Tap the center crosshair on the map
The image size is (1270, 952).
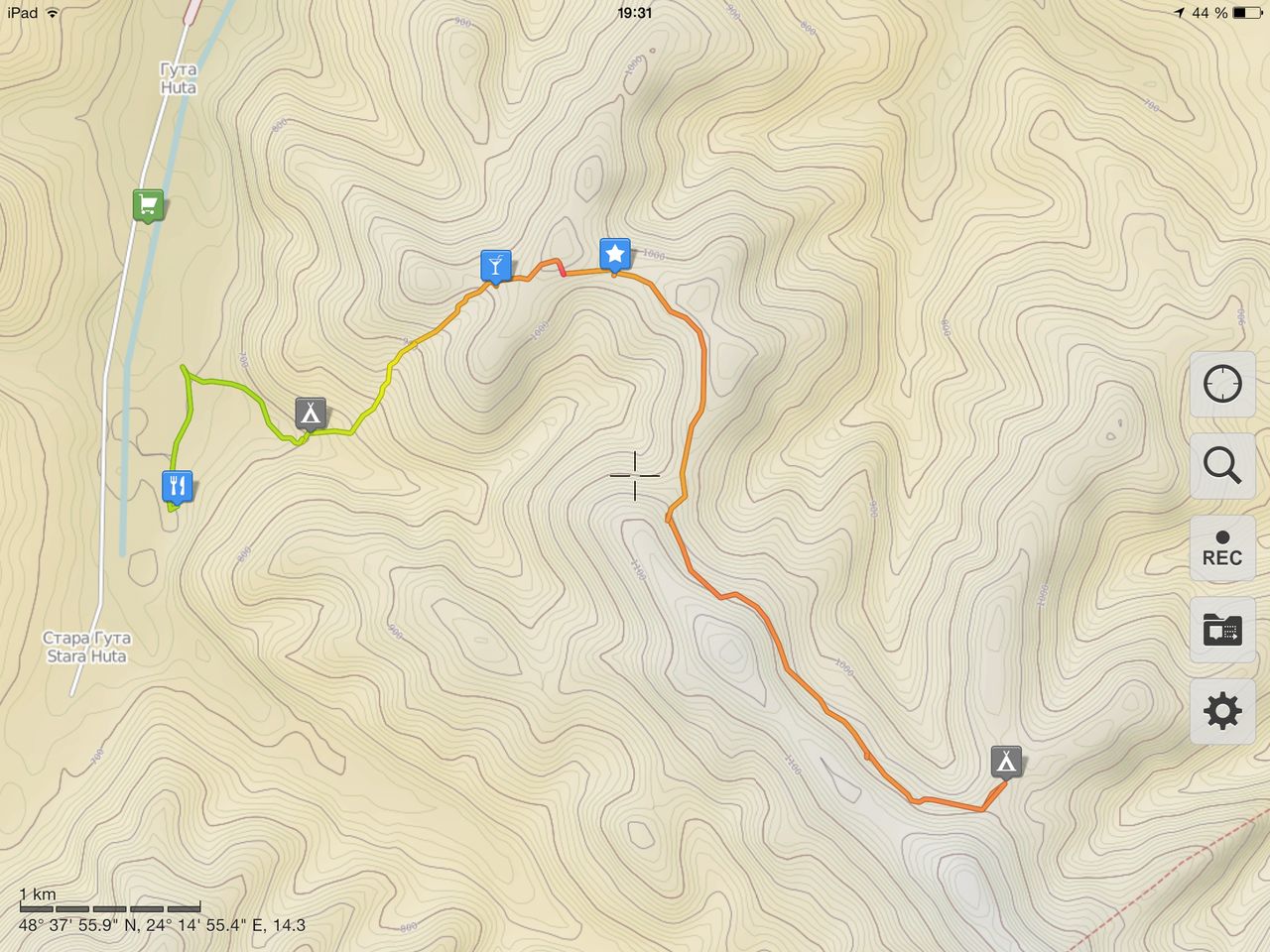(x=635, y=476)
